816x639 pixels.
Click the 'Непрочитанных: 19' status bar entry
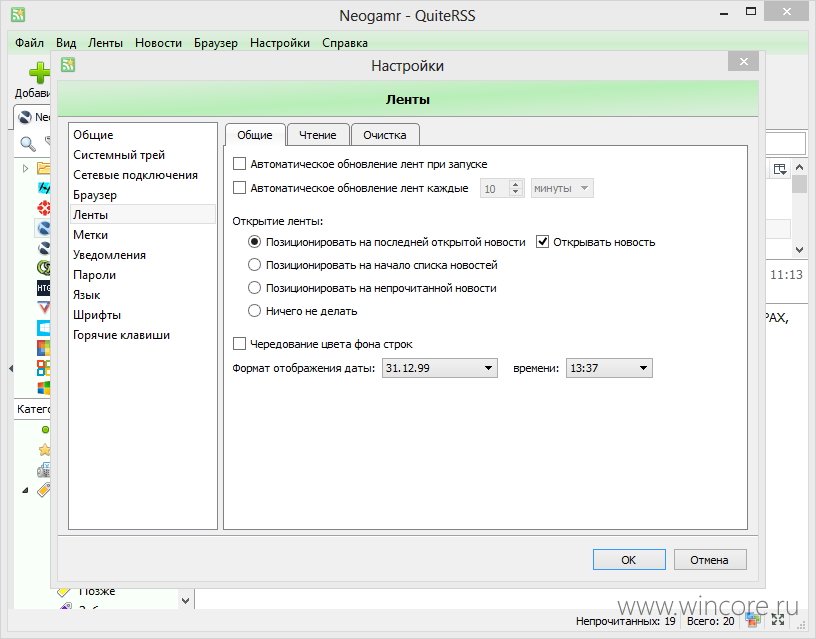(x=626, y=621)
